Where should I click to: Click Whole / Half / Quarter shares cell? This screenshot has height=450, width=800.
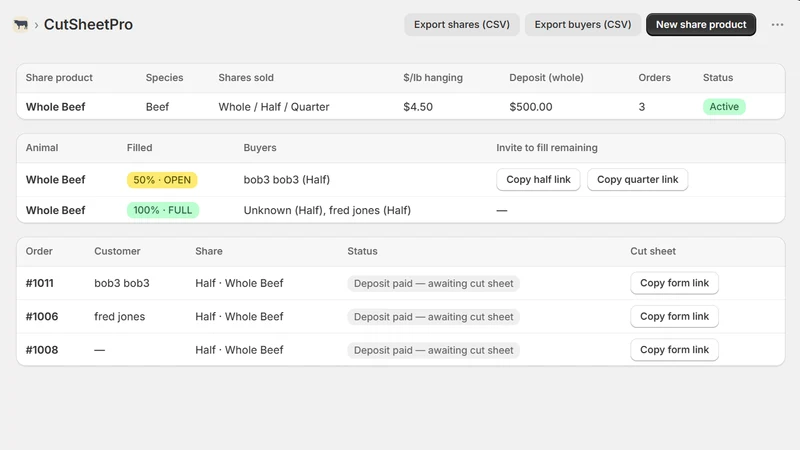pyautogui.click(x=274, y=107)
